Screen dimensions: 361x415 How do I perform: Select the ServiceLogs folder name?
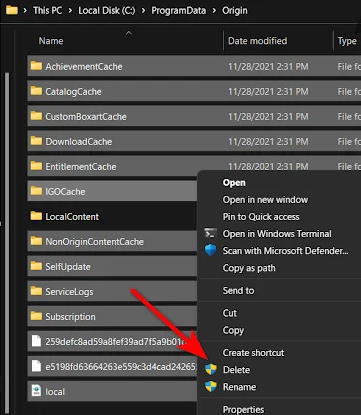[x=69, y=292]
